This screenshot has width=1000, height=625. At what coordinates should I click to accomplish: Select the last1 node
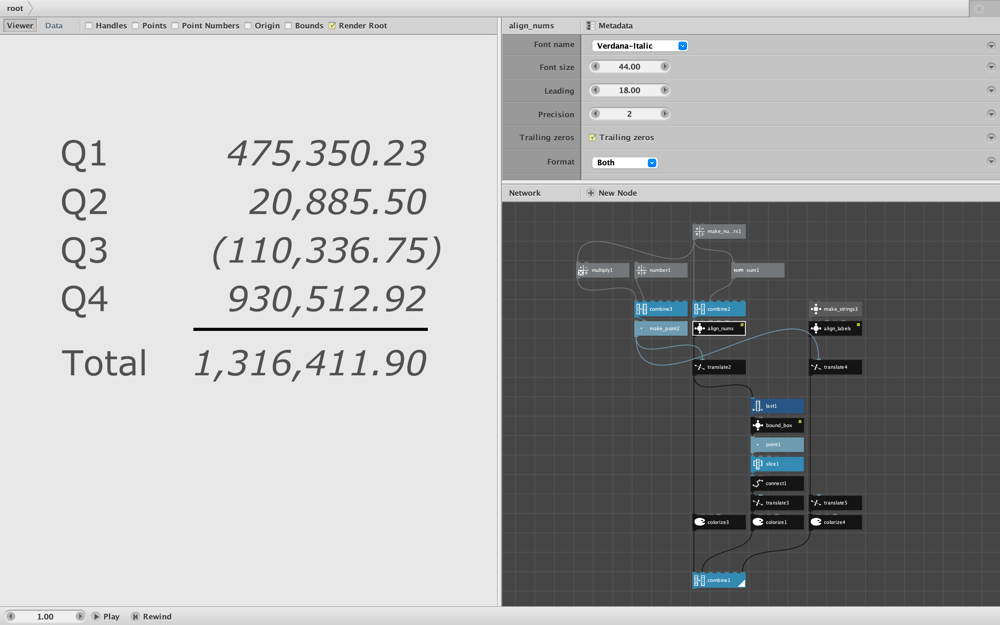777,406
